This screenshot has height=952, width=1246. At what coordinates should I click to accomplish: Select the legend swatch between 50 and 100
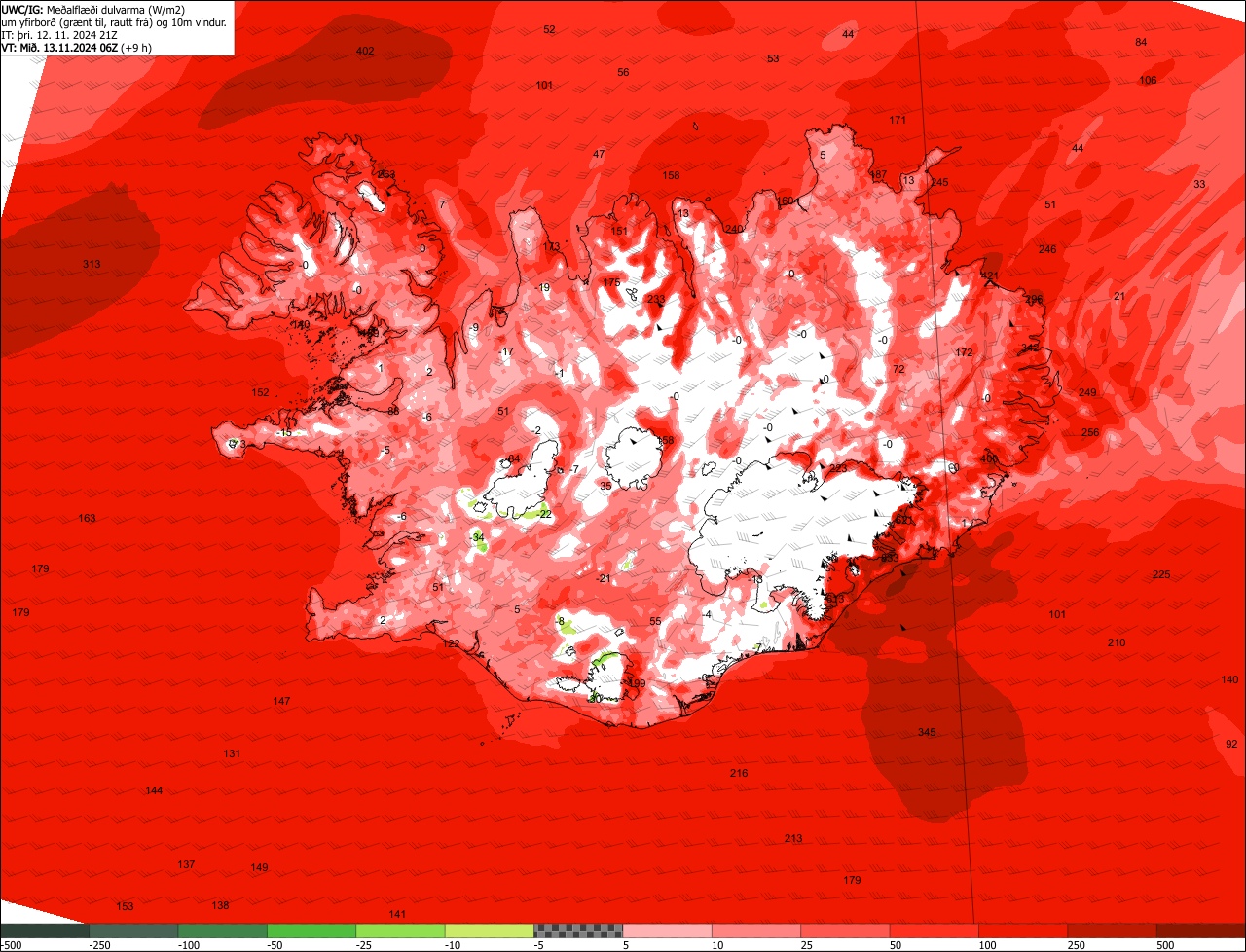[934, 931]
